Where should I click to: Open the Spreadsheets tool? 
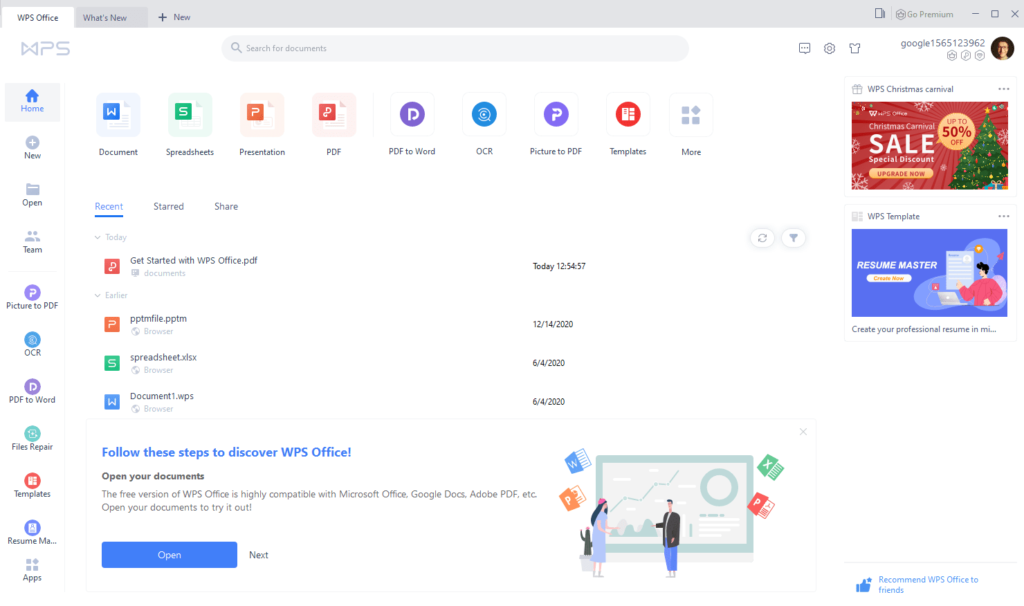[x=190, y=113]
